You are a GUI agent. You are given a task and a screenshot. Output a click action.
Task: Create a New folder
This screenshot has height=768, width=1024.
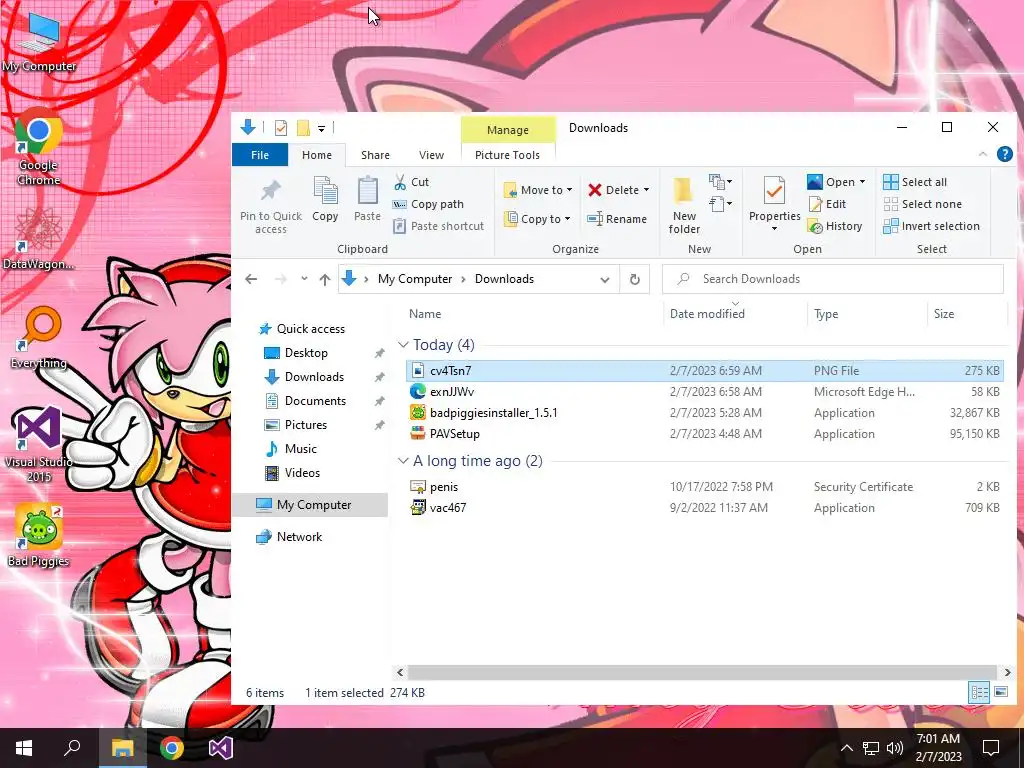click(684, 206)
